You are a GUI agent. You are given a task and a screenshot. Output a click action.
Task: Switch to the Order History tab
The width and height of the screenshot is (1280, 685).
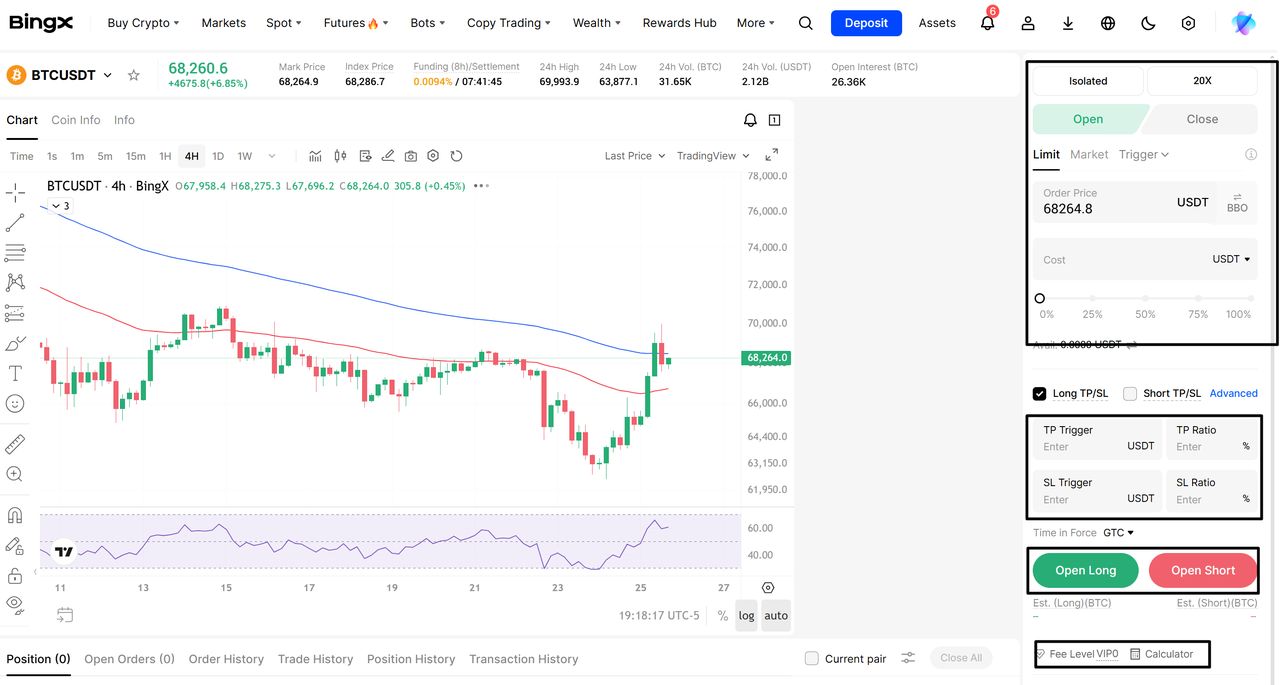(x=226, y=659)
